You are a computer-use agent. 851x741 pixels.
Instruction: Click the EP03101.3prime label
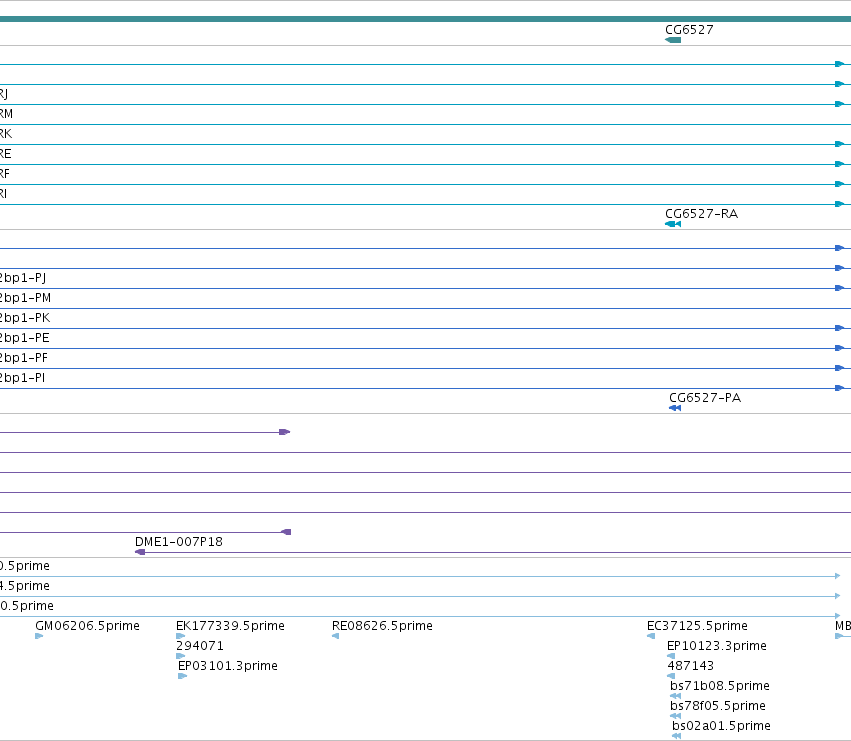228,666
